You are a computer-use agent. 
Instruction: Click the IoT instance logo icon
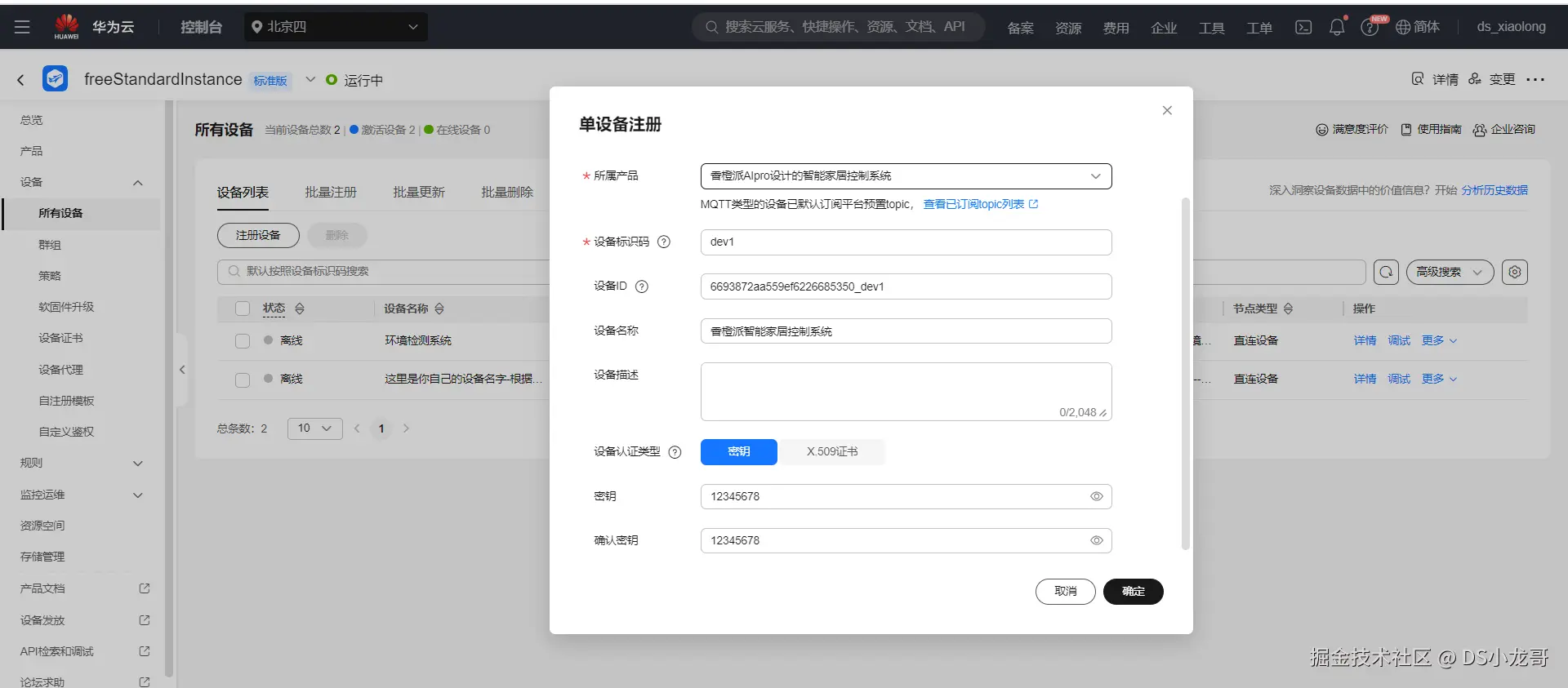click(x=56, y=78)
